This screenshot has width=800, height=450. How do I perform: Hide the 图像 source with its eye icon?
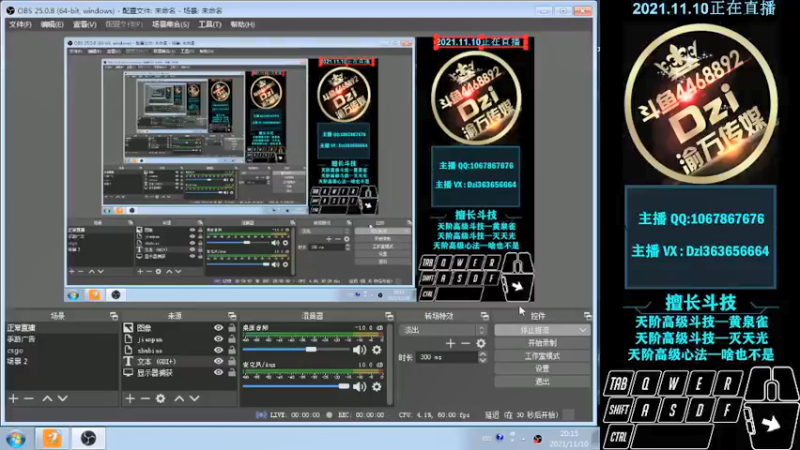click(x=218, y=328)
